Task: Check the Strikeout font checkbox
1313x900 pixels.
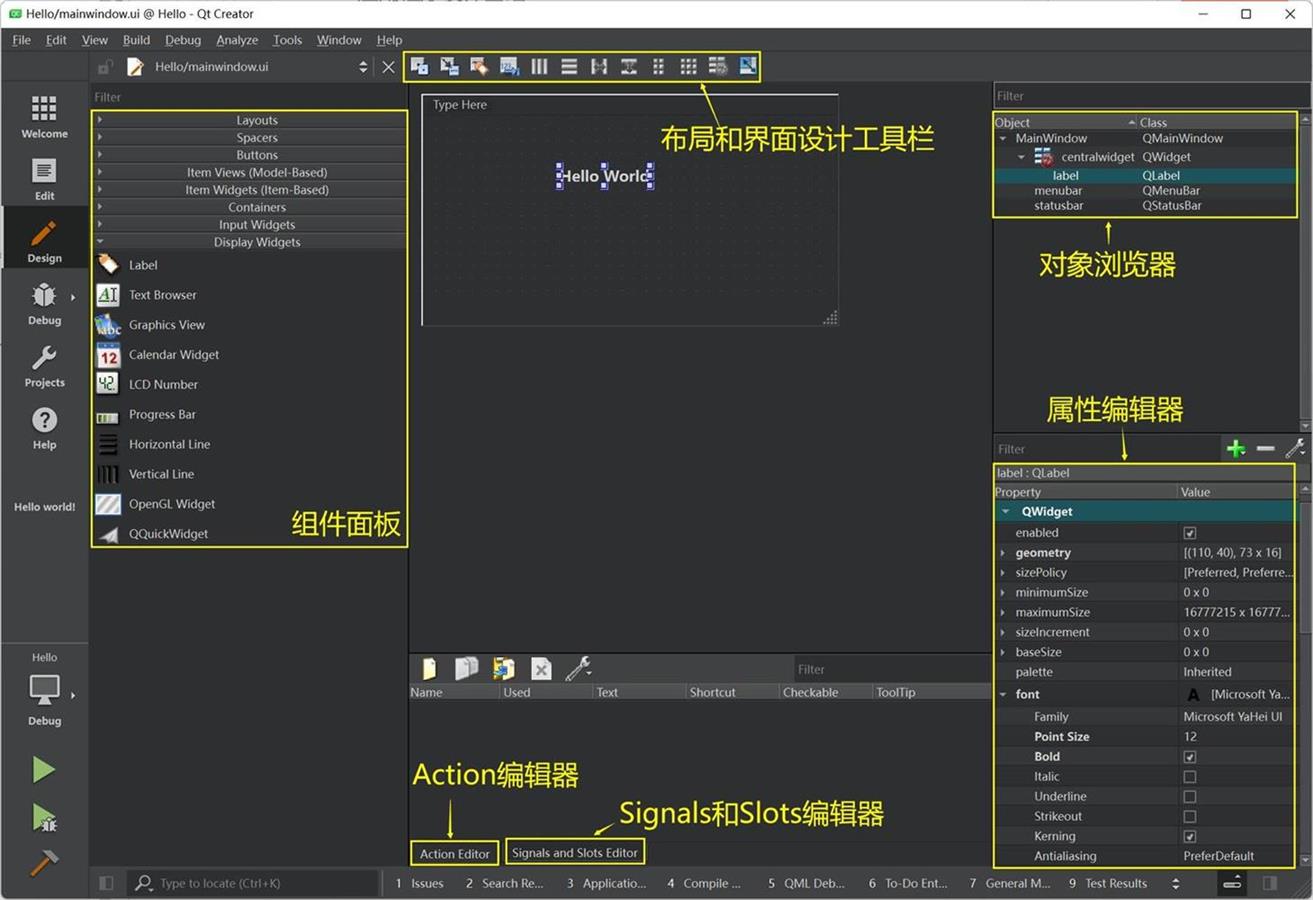Action: click(1189, 817)
